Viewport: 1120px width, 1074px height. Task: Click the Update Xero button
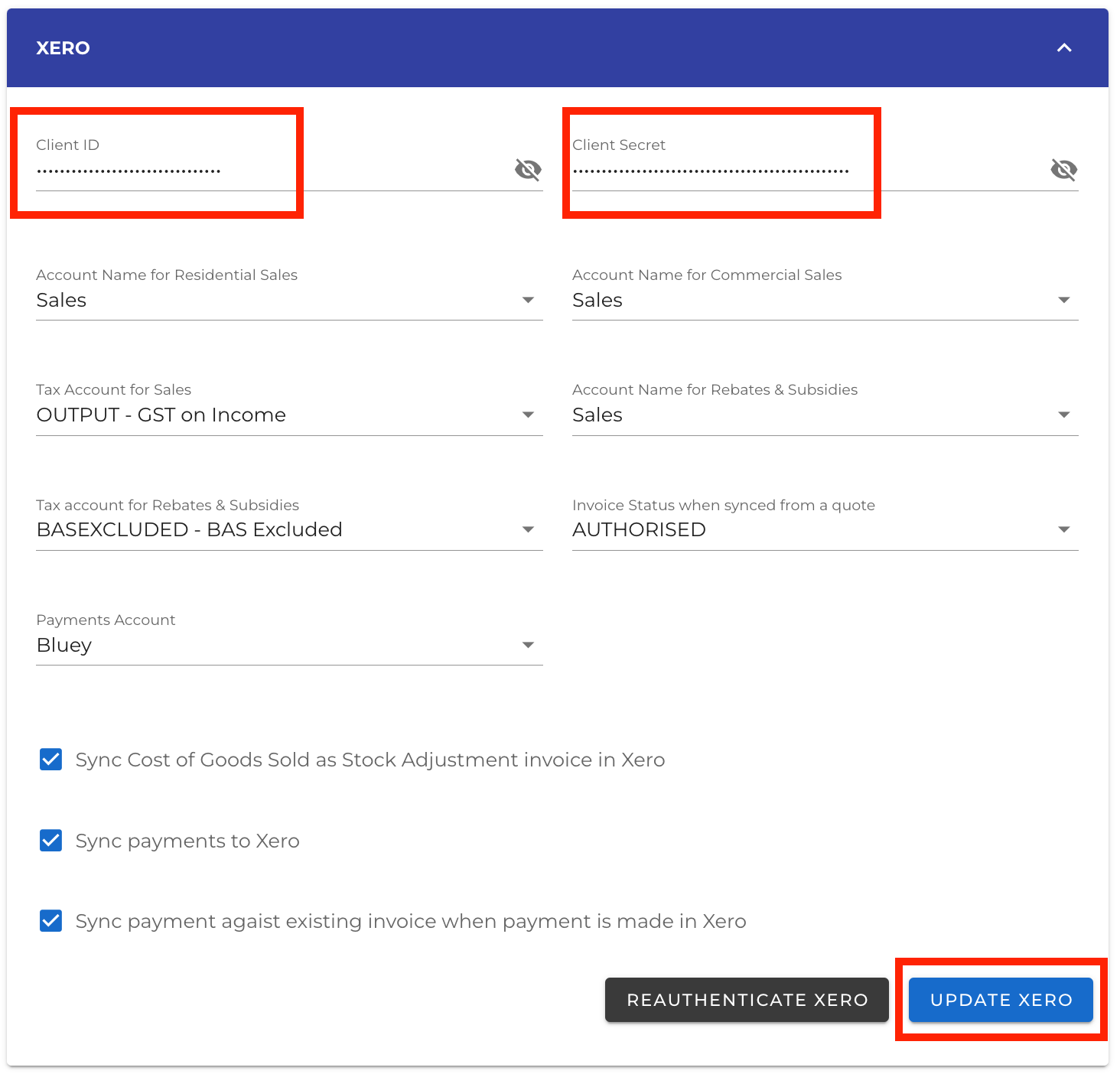1001,1000
